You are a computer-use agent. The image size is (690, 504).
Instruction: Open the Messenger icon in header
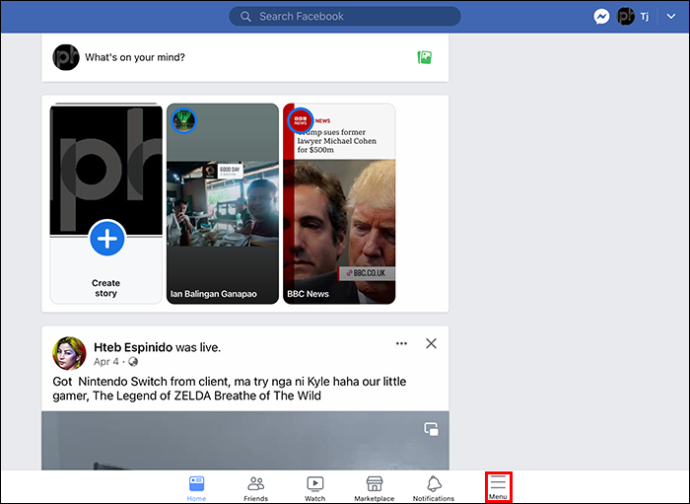pos(601,17)
